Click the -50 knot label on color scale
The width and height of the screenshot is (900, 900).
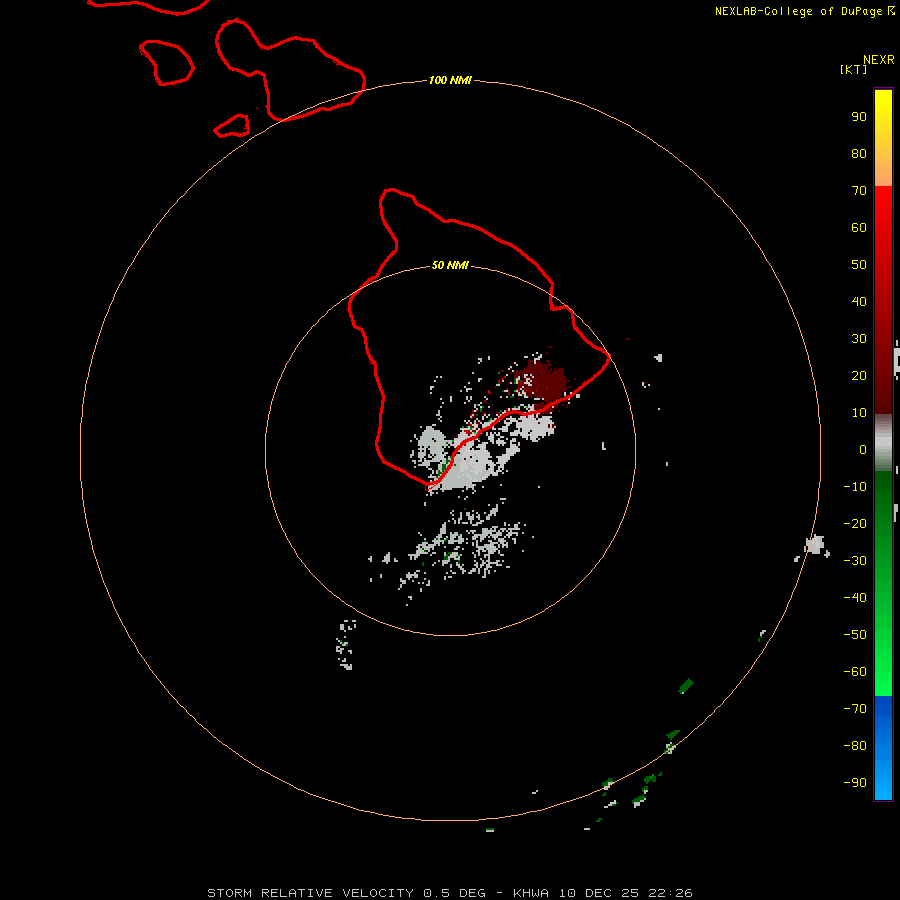point(855,635)
